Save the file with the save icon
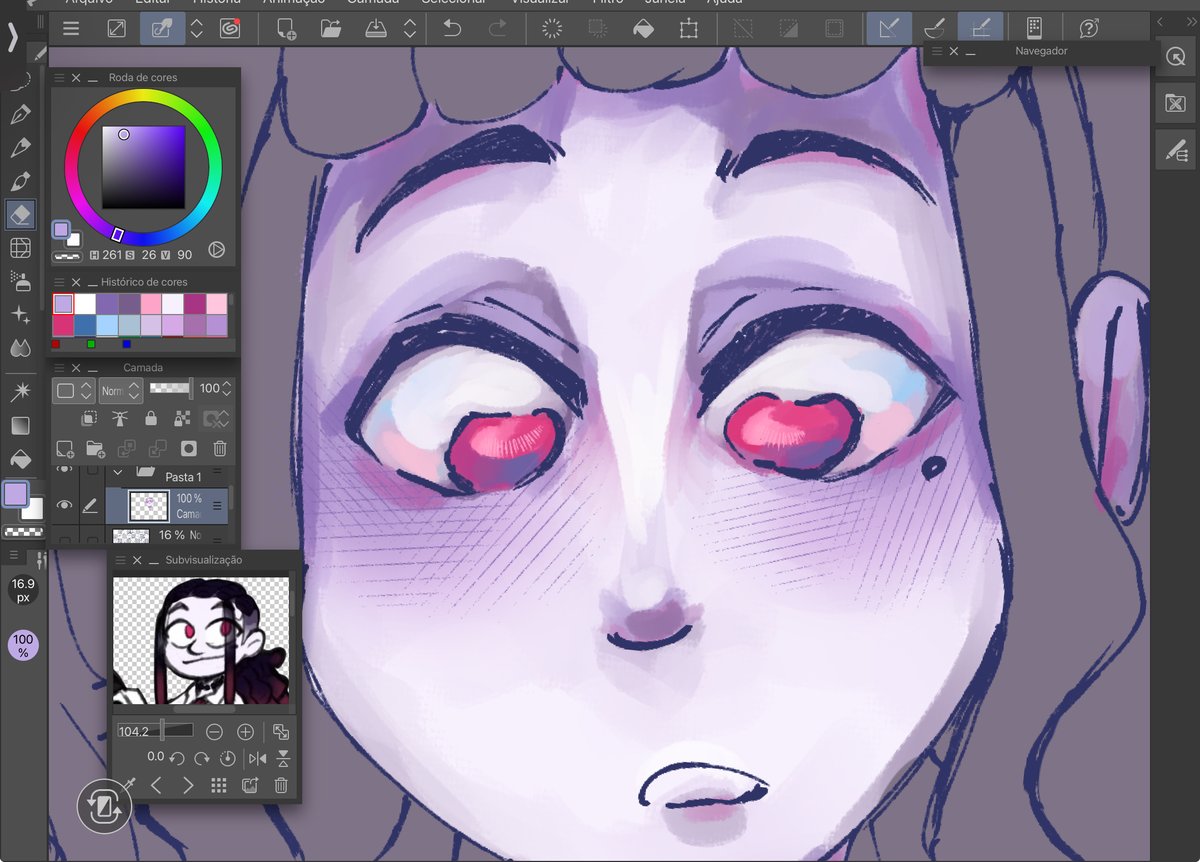 (x=377, y=29)
